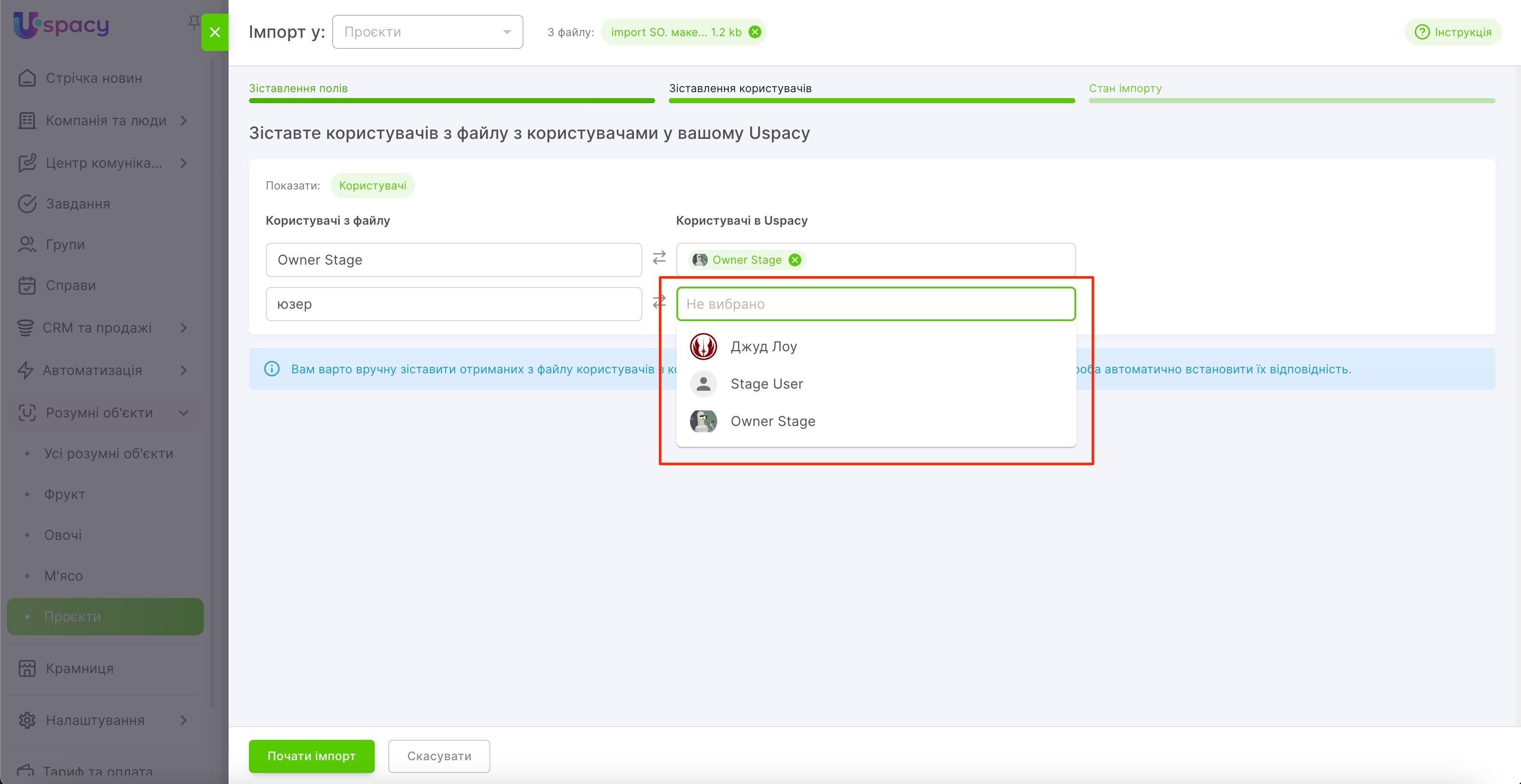Screen dimensions: 1521x784
Task: Choose Stage User from dropdown list
Action: (766, 384)
